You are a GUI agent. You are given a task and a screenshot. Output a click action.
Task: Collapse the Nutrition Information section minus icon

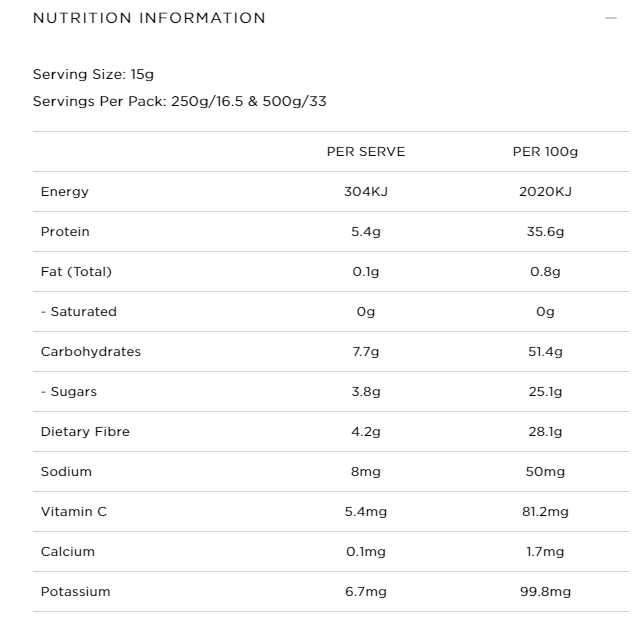(610, 18)
